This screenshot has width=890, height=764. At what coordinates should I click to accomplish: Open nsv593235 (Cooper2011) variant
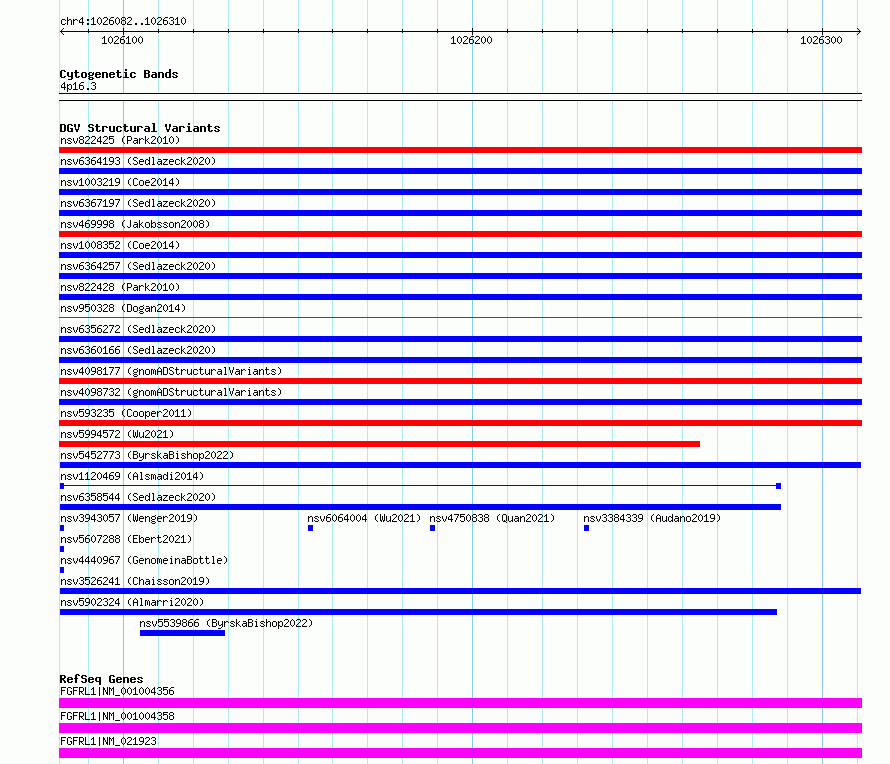[126, 413]
